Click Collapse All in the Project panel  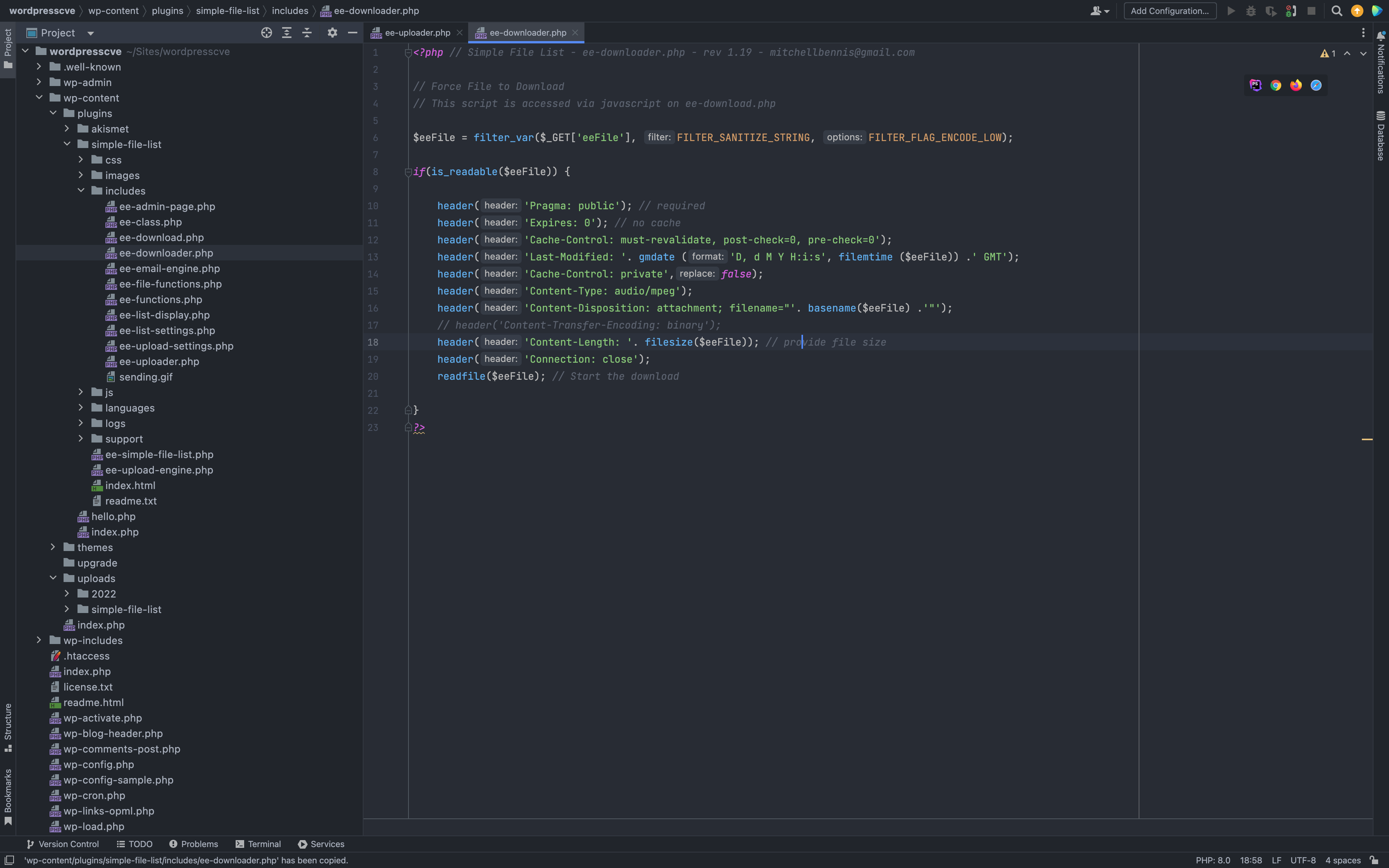307,33
